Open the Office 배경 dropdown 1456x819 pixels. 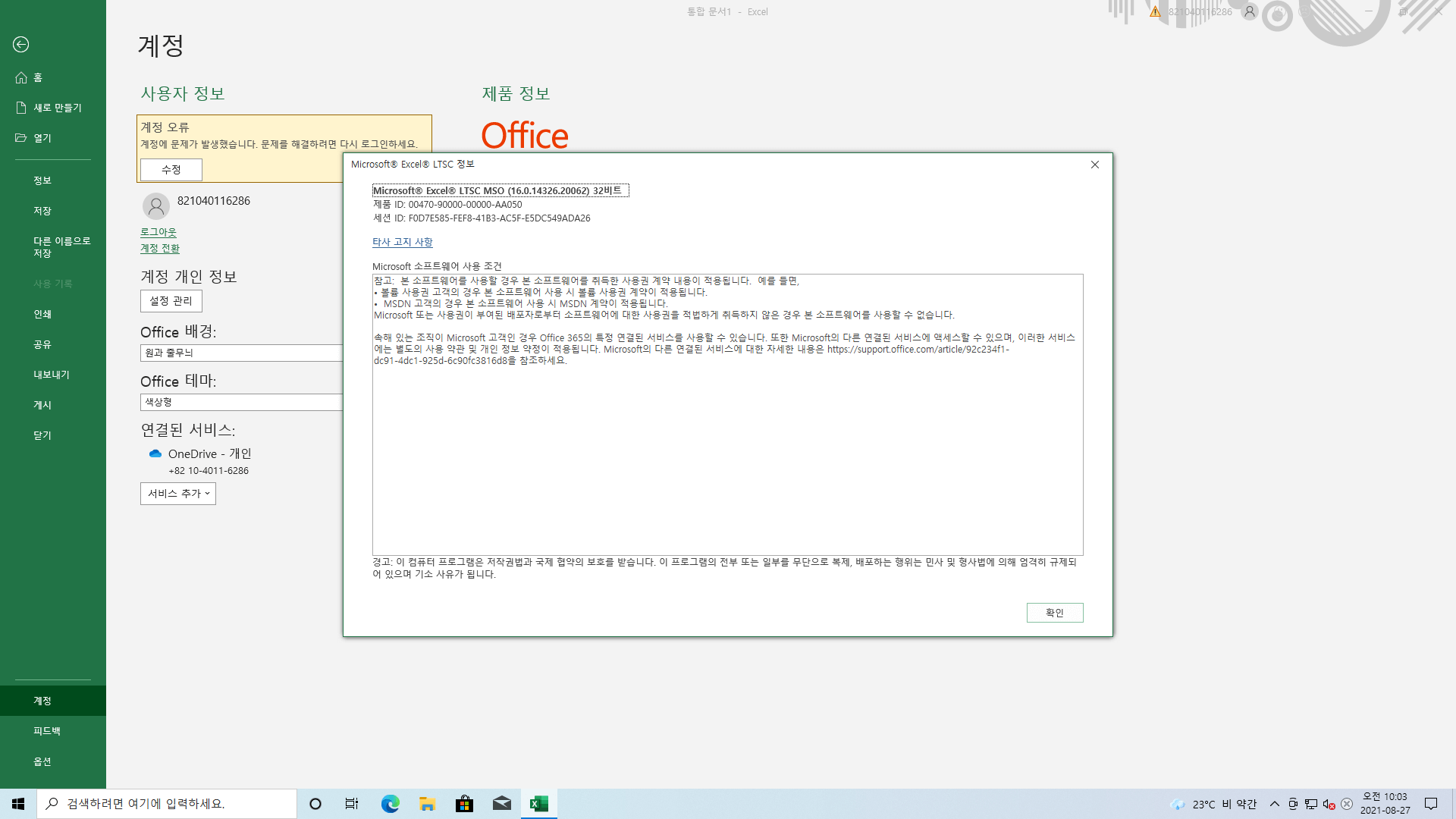241,353
